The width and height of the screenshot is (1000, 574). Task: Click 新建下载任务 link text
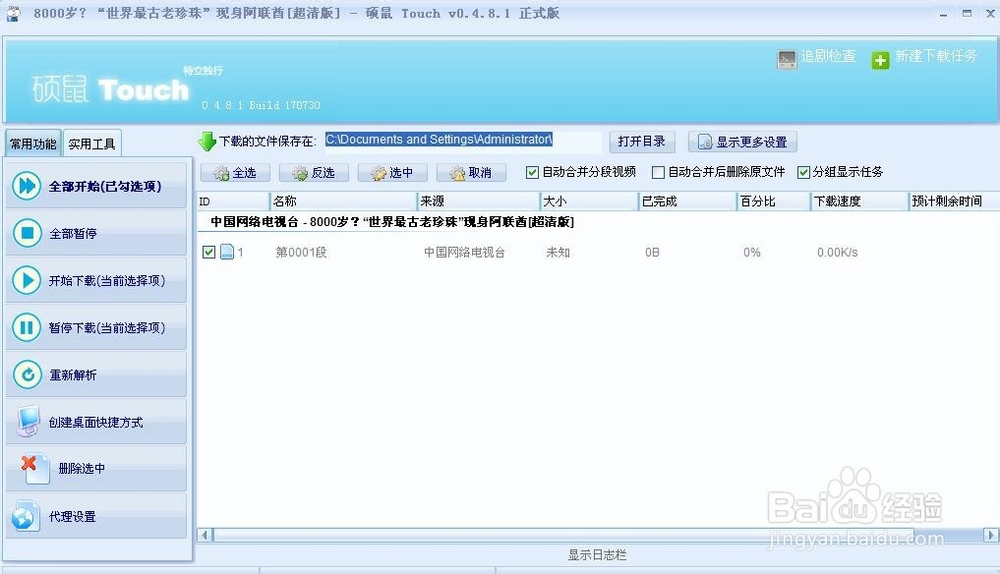(936, 56)
